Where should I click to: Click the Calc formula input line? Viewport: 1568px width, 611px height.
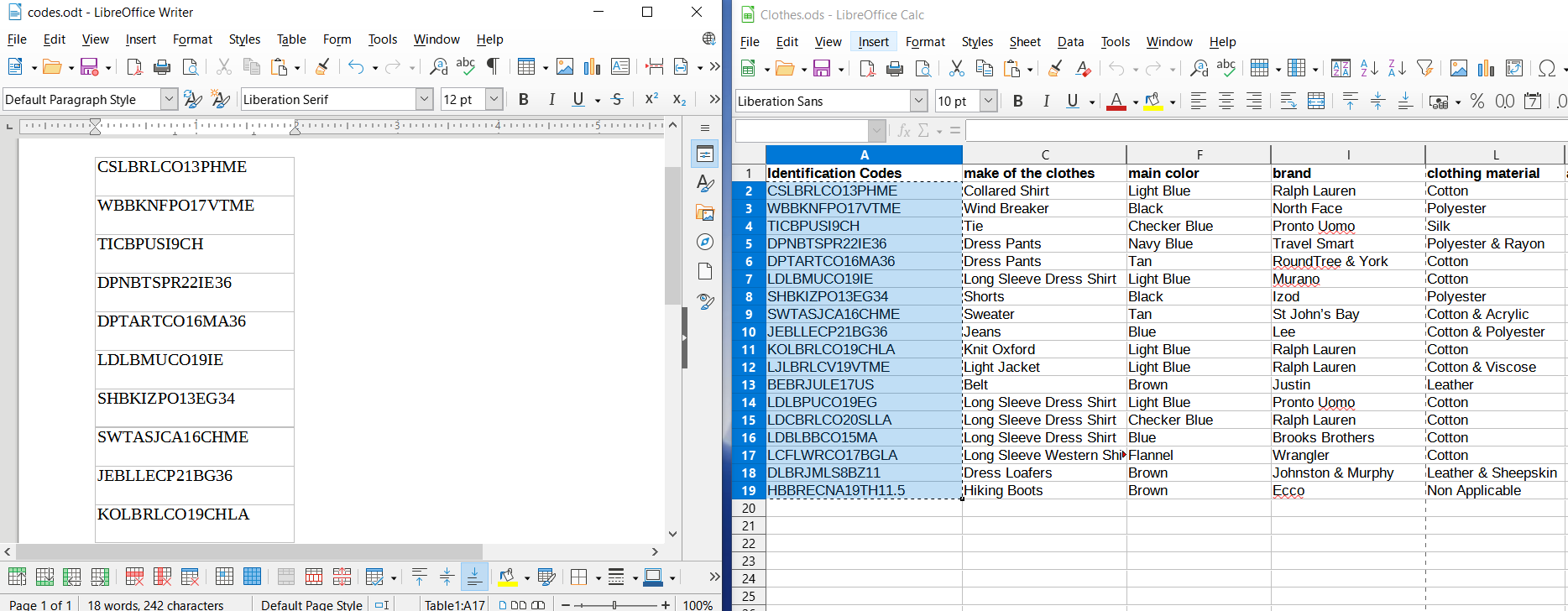pos(1267,131)
